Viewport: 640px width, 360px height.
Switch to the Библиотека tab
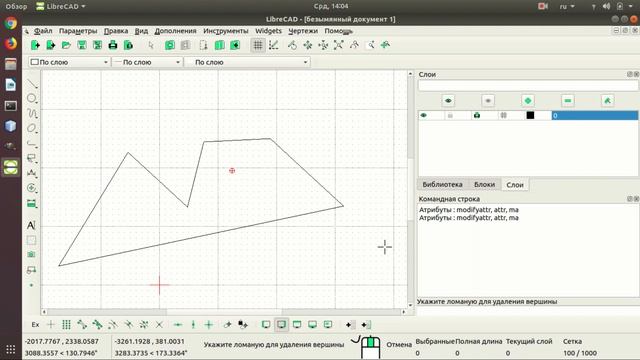pos(442,184)
